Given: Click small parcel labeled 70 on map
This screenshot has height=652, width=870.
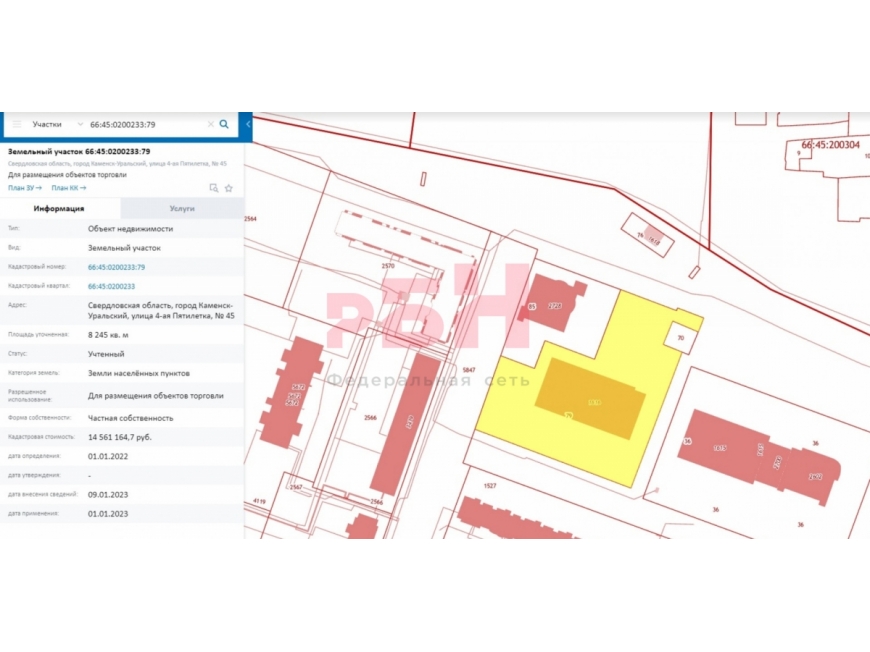Looking at the screenshot, I should [681, 338].
